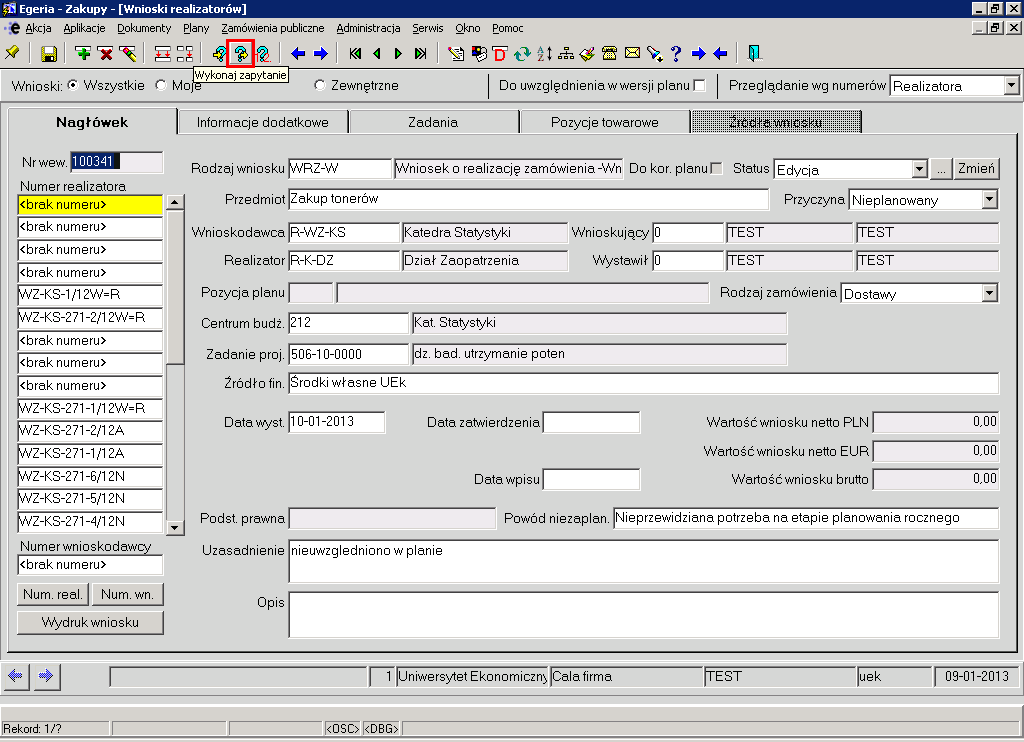Click the color palette icon
Viewport: 1024px width, 742px height.
coord(479,54)
